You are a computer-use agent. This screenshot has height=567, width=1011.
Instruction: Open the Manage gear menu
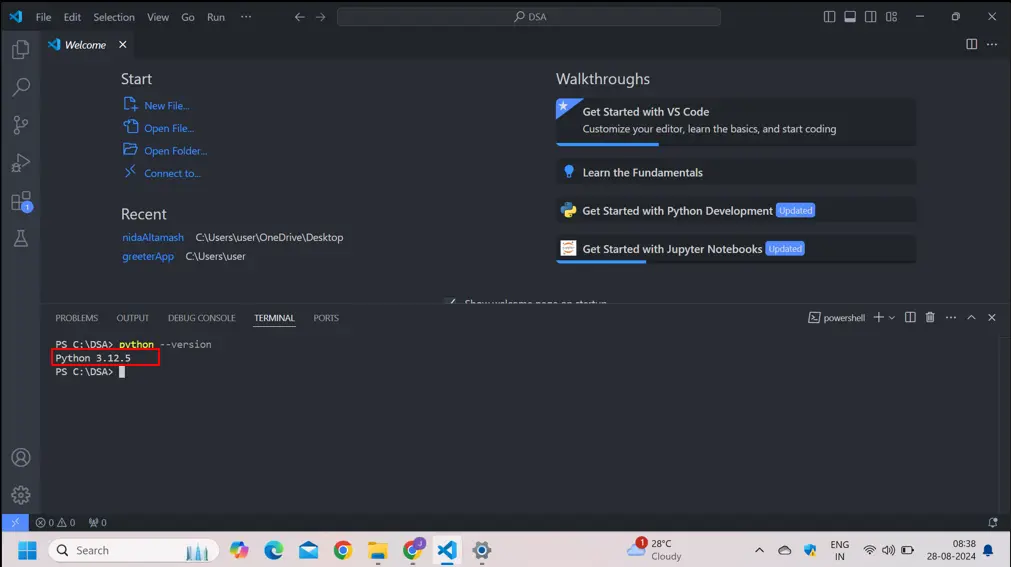click(21, 495)
